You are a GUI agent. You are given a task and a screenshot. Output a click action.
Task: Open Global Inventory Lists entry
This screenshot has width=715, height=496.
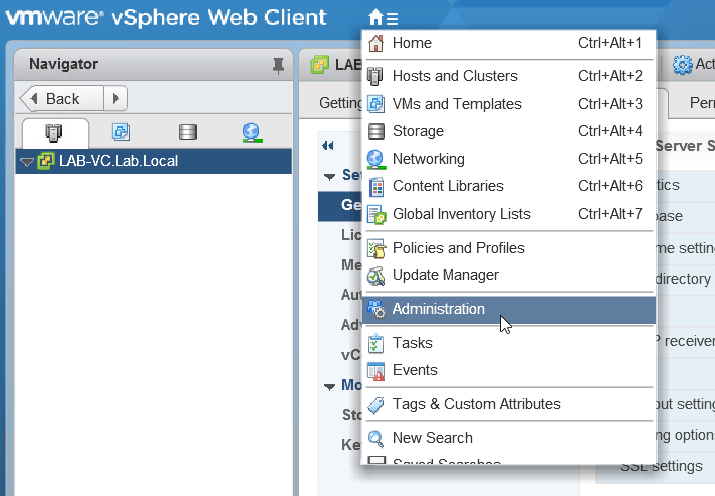[461, 214]
